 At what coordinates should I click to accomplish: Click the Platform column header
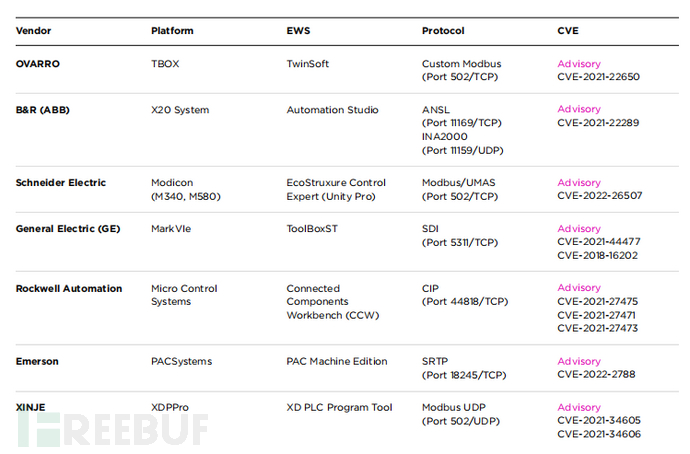172,31
